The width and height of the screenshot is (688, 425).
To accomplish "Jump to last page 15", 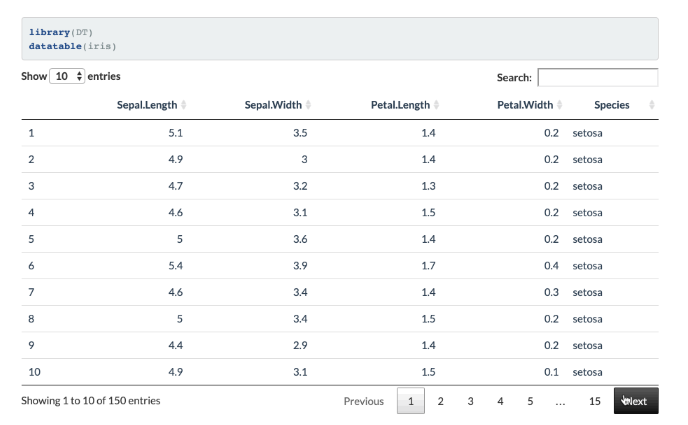I will (x=594, y=401).
